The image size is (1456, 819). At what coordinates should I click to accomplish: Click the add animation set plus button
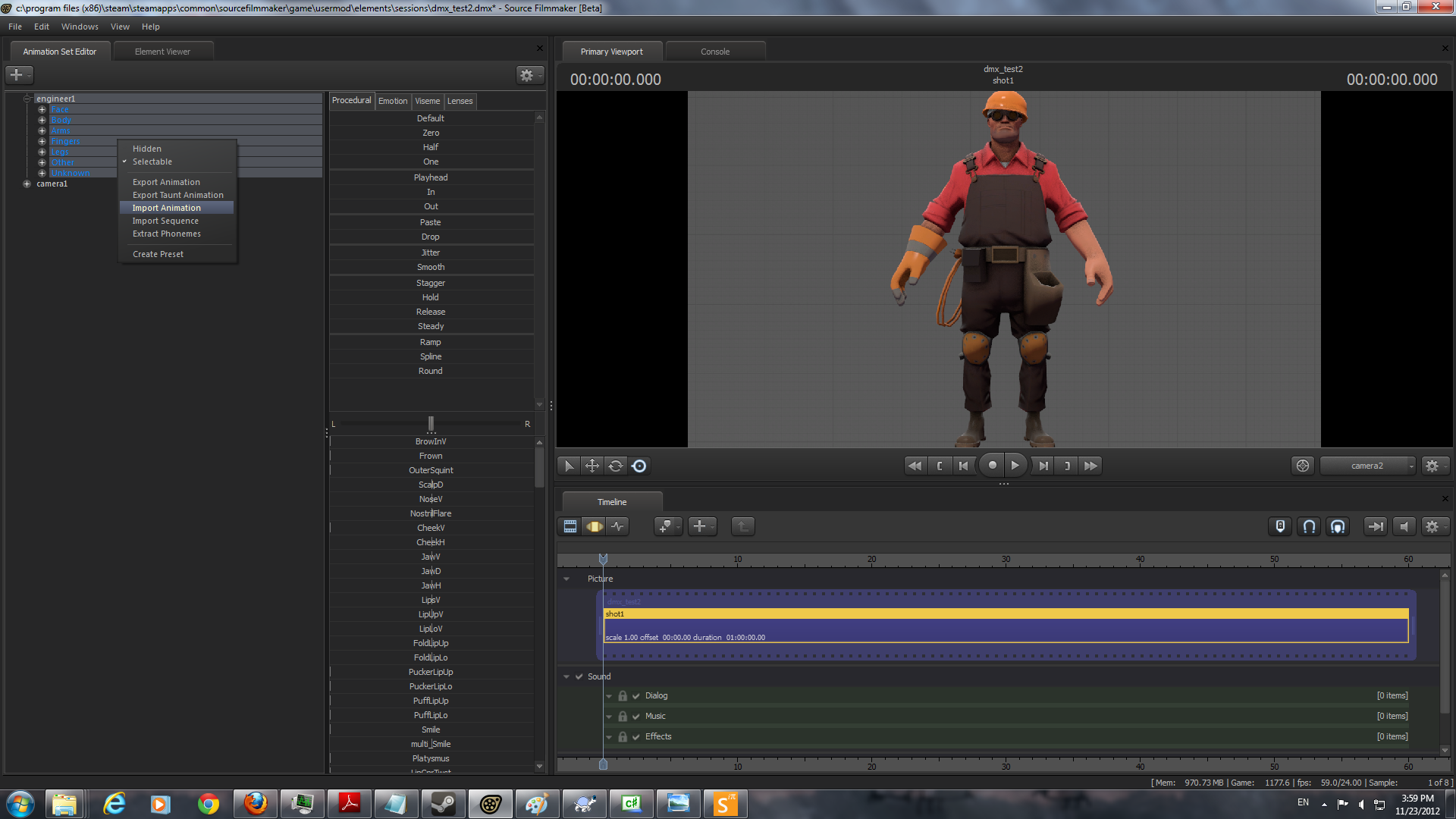(18, 75)
